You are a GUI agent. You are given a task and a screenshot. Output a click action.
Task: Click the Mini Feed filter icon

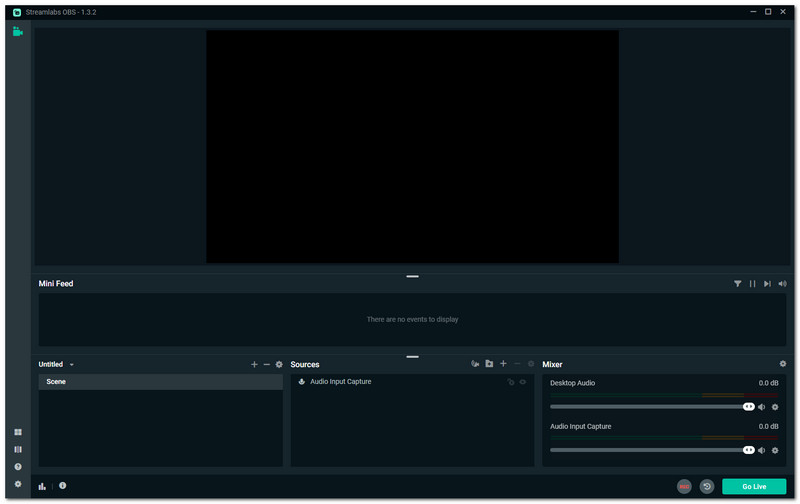click(738, 284)
